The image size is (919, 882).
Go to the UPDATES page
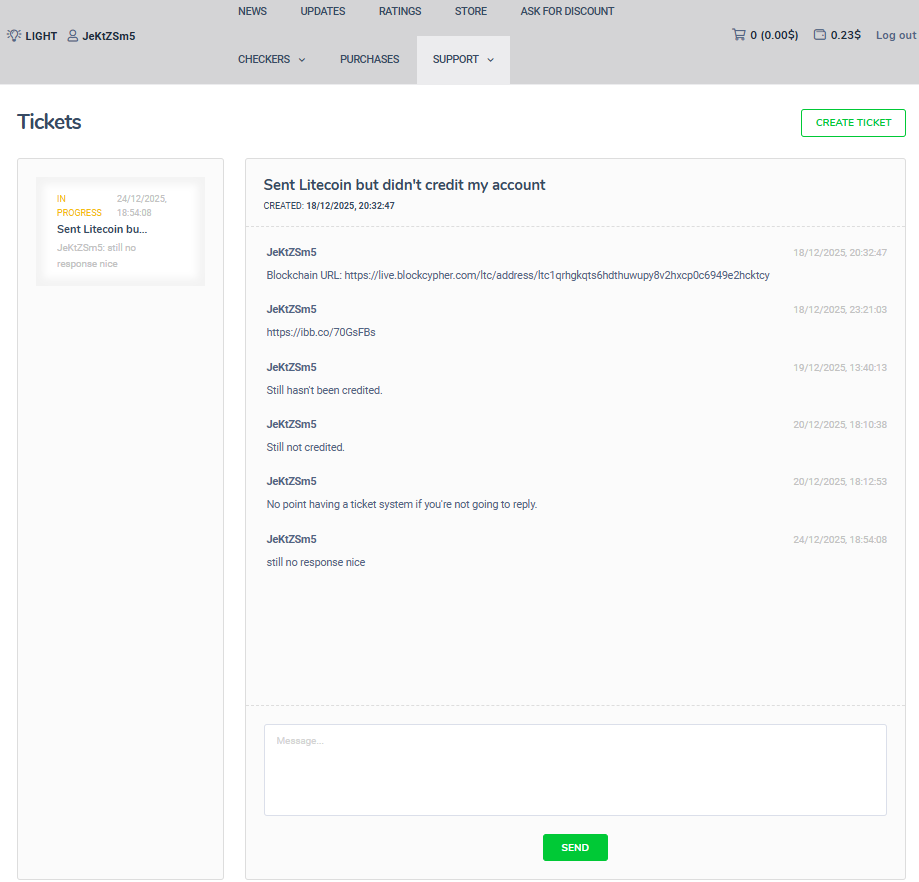tap(322, 12)
